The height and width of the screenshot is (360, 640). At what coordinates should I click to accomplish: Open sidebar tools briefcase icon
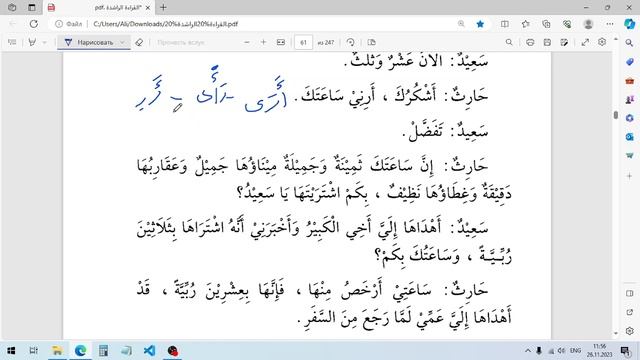click(x=630, y=81)
